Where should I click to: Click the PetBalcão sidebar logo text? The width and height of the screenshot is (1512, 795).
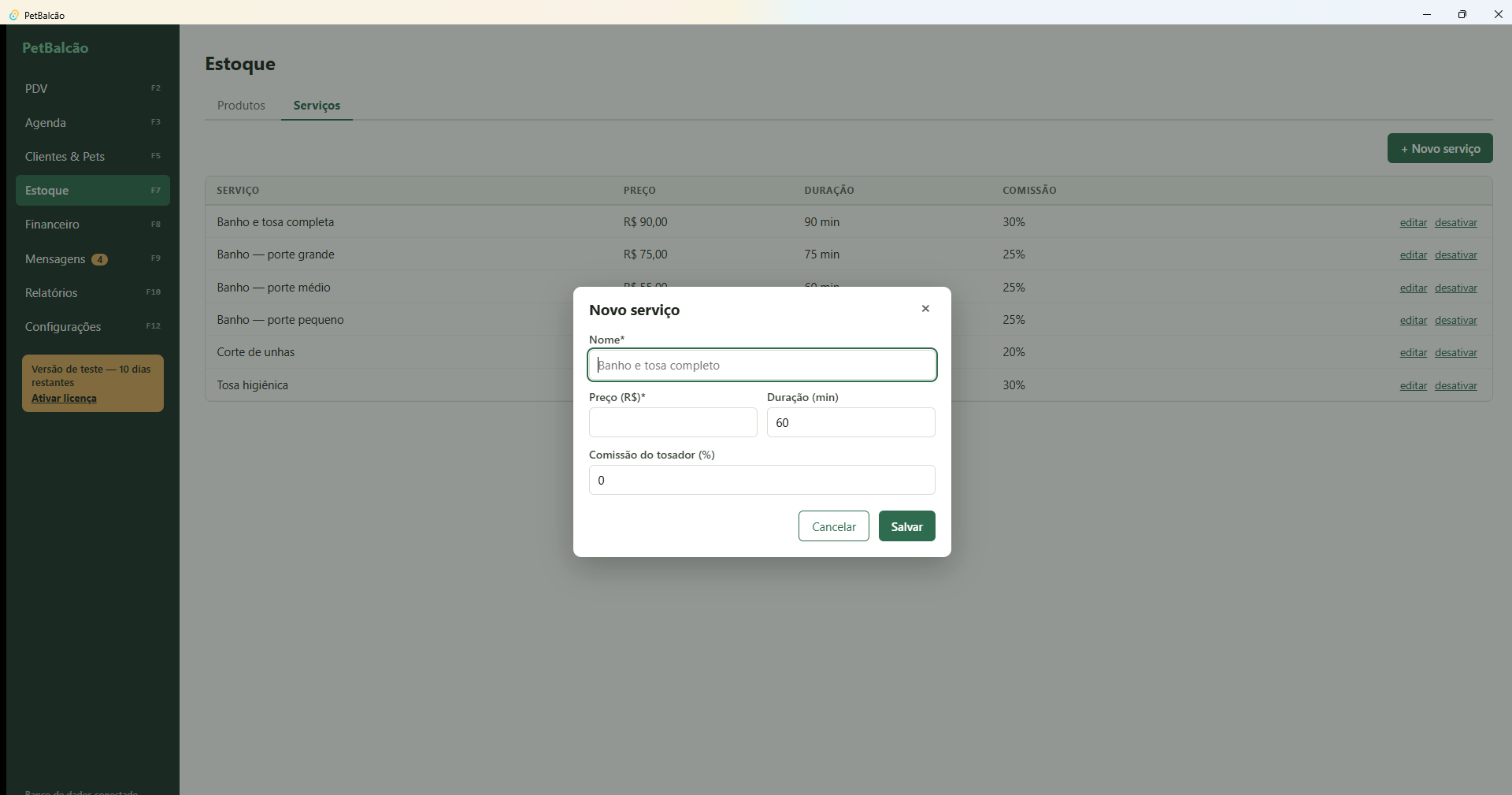click(x=55, y=48)
